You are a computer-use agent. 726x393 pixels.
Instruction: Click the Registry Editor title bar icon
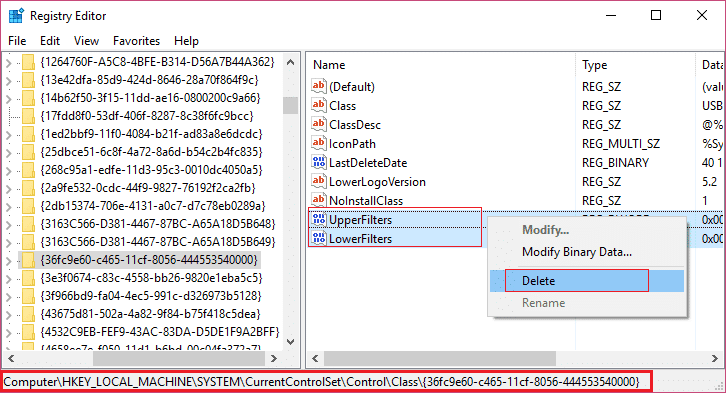(x=16, y=16)
